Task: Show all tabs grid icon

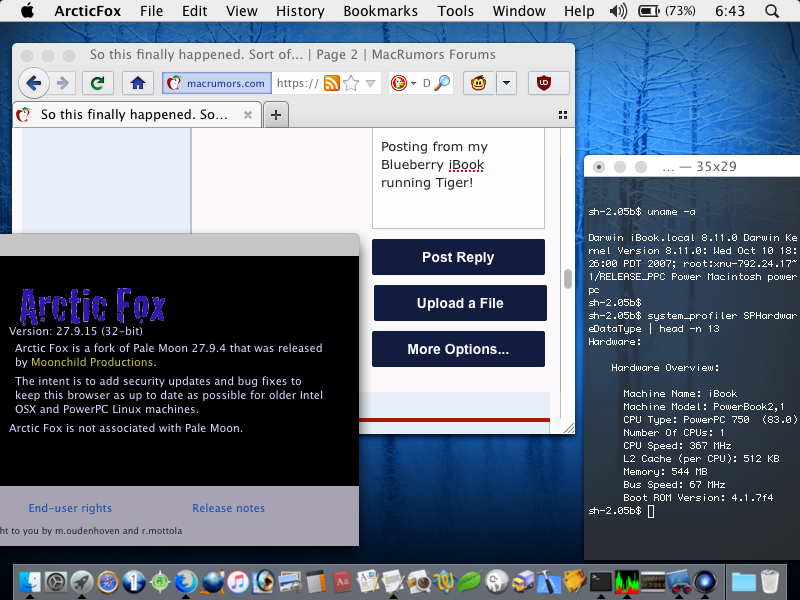Action: 563,115
